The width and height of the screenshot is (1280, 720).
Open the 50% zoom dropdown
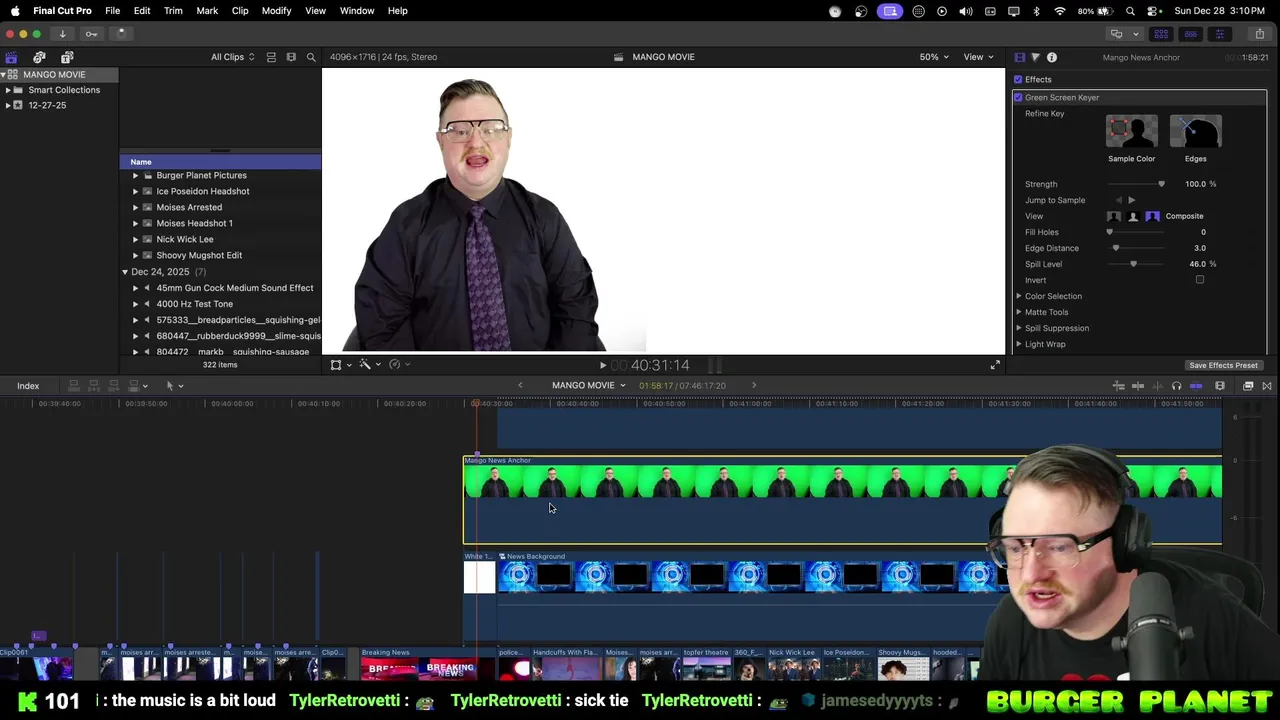point(934,57)
